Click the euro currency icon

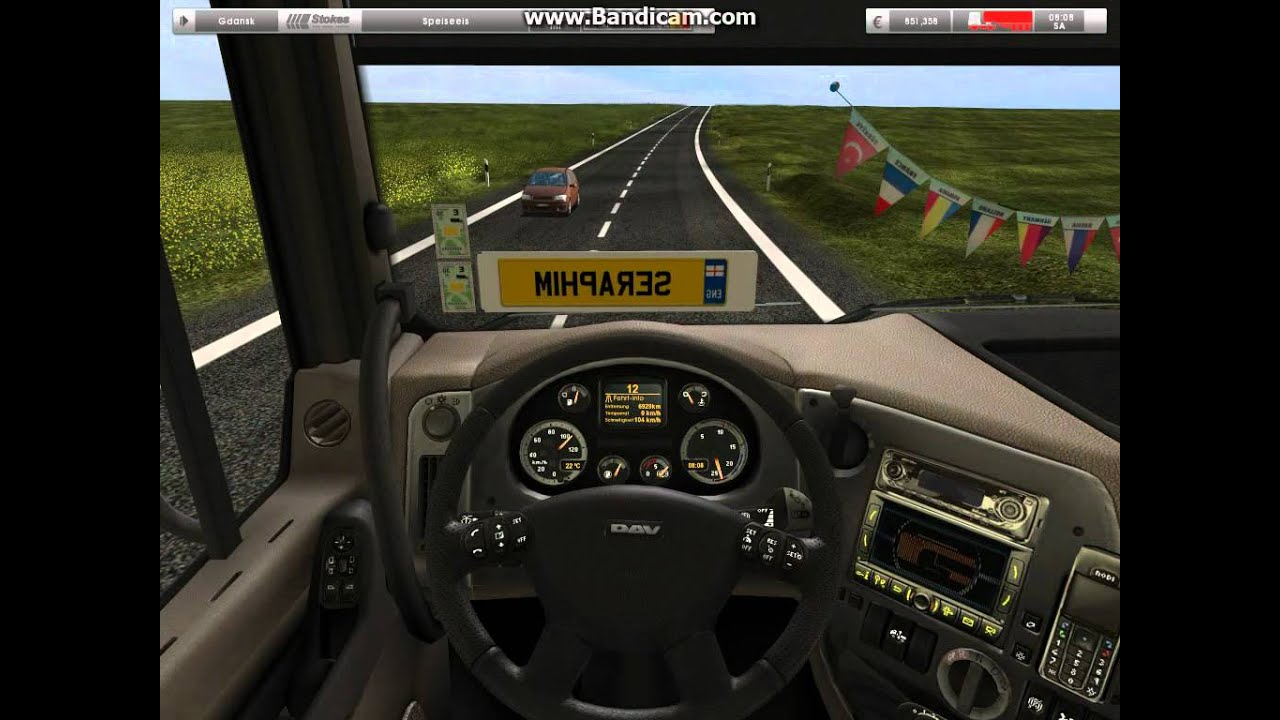tap(878, 21)
